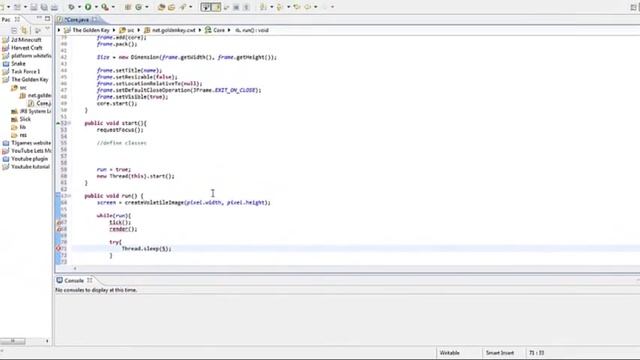640x360 pixels.
Task: Toggle Mark Occurrences in toolbar
Action: click(x=216, y=7)
